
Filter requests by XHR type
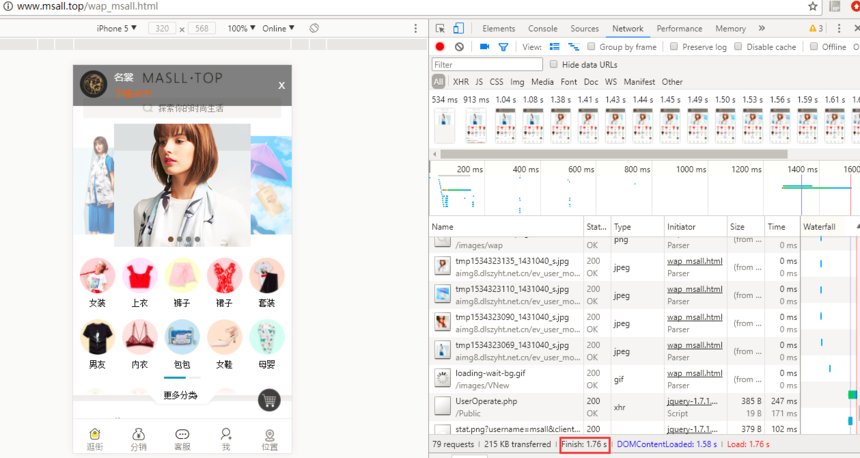[460, 82]
